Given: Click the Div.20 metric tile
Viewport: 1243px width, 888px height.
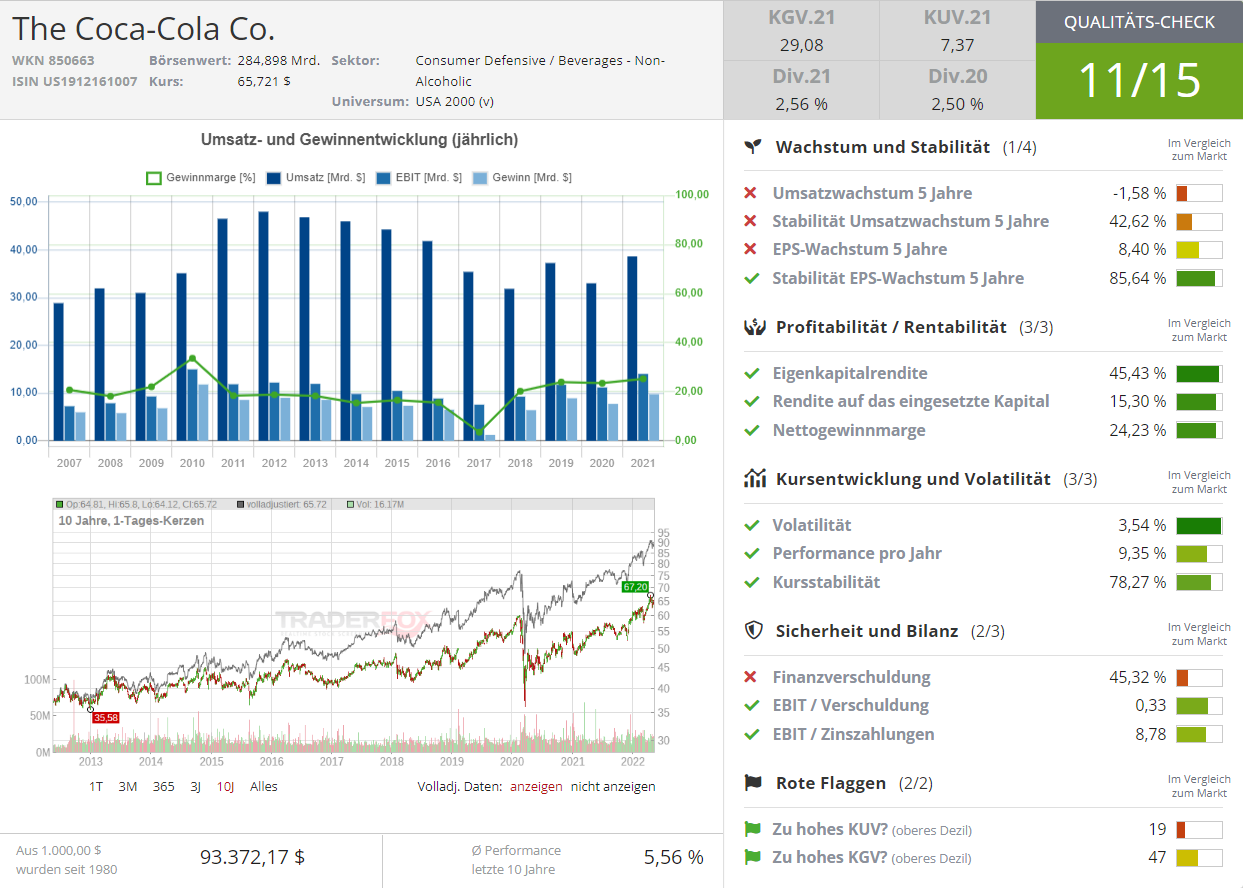Looking at the screenshot, I should [x=958, y=90].
